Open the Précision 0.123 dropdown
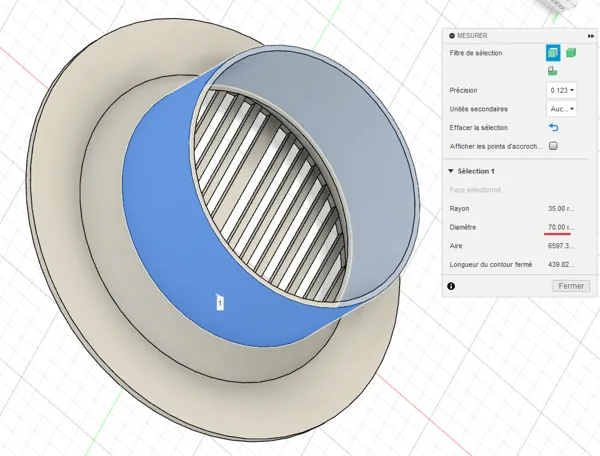 tap(561, 90)
